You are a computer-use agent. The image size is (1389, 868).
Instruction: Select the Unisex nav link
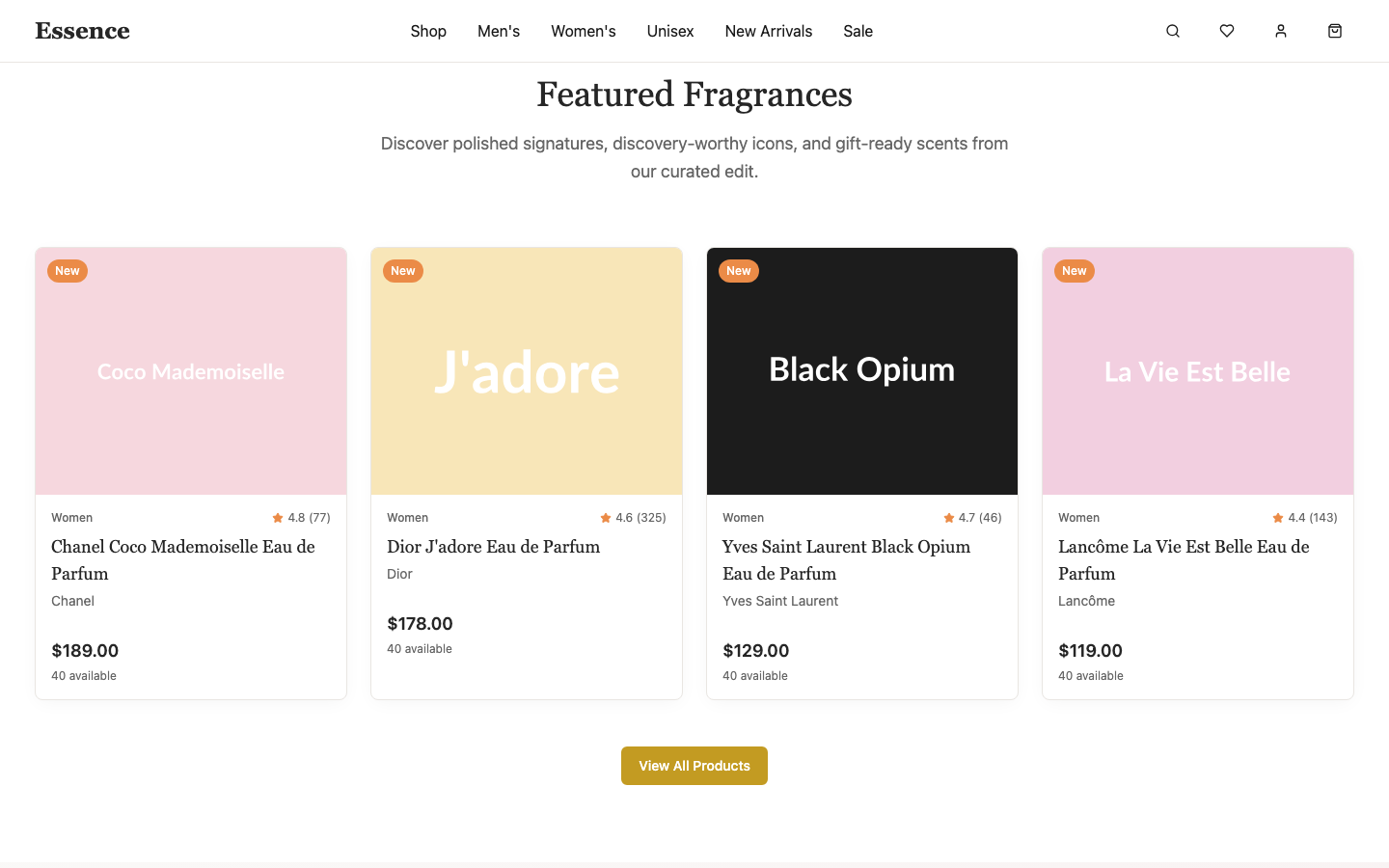[670, 31]
